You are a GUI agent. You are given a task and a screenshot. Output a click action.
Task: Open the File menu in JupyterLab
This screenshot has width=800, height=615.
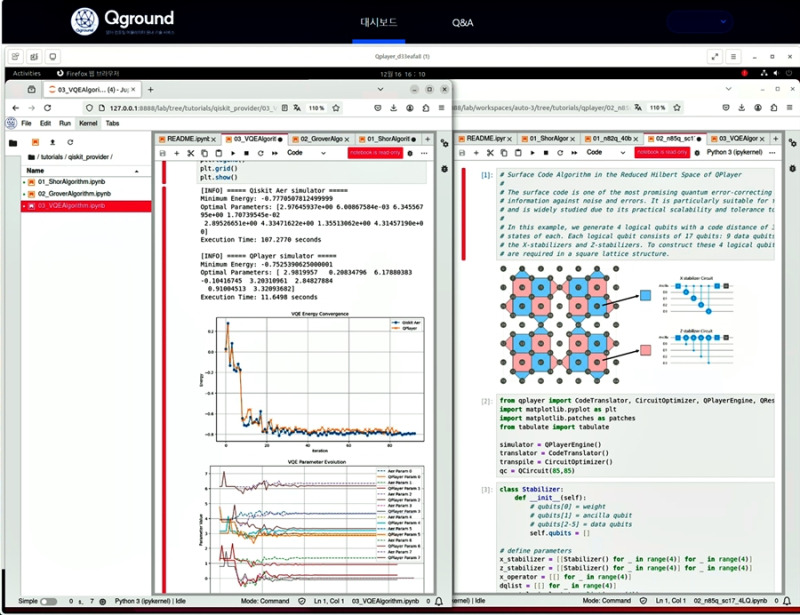point(26,123)
